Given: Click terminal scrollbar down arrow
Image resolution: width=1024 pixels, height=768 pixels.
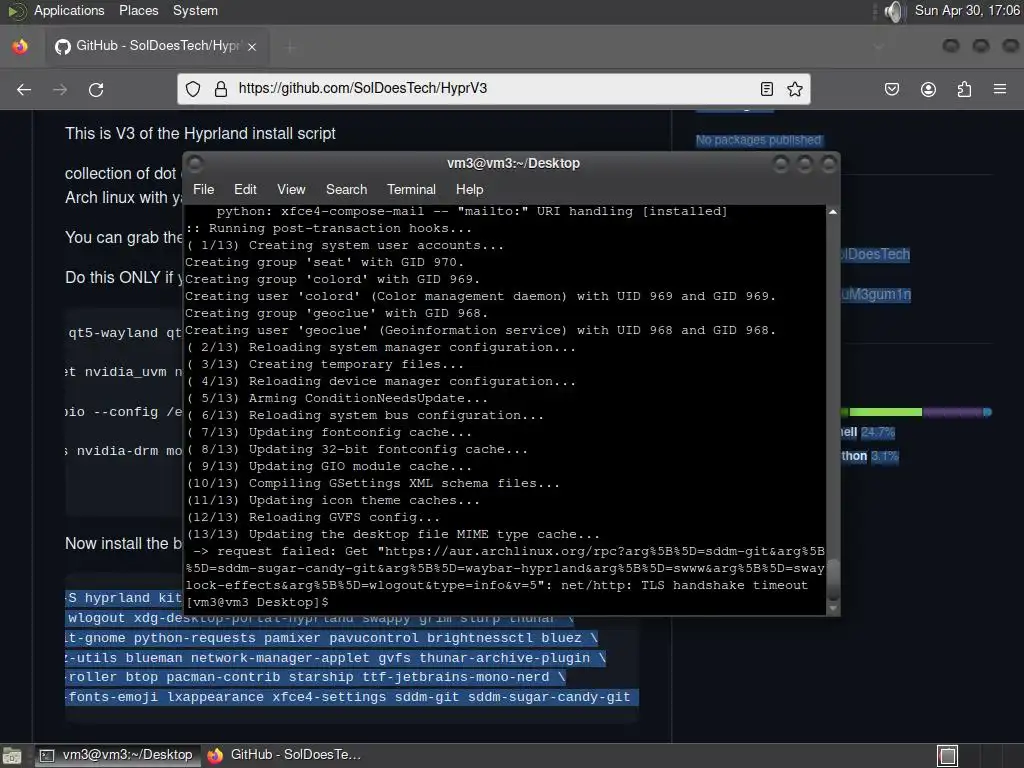Looking at the screenshot, I should coord(833,608).
